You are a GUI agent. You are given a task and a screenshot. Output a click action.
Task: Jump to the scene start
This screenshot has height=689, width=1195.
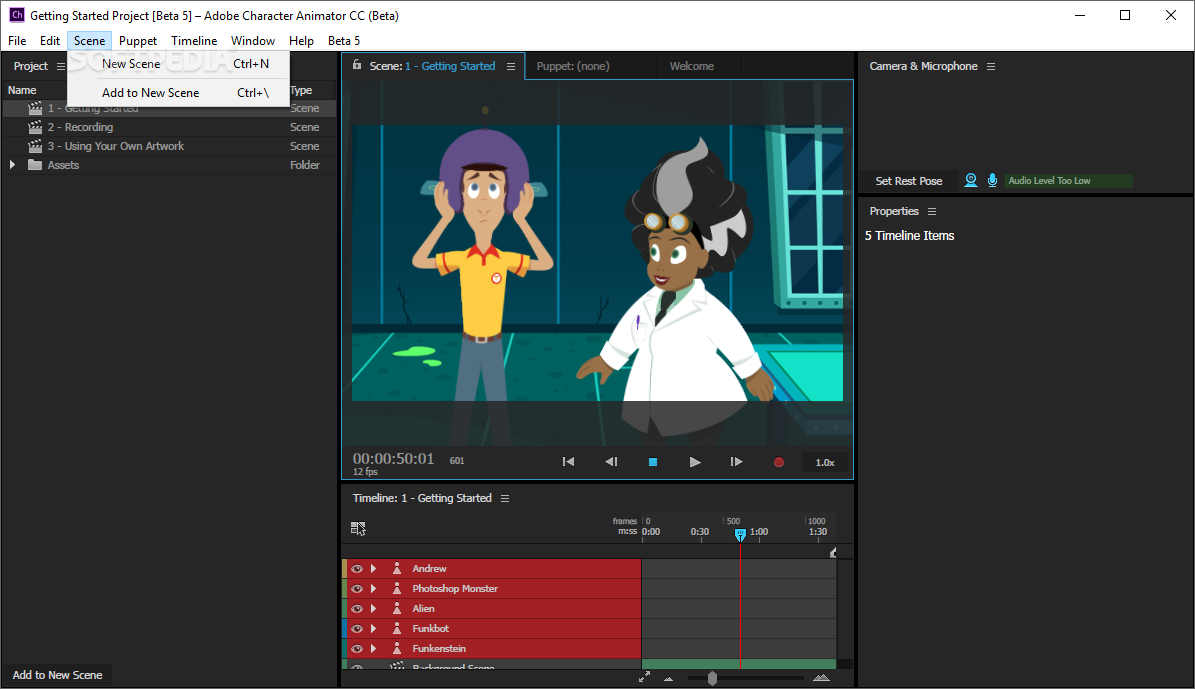568,462
